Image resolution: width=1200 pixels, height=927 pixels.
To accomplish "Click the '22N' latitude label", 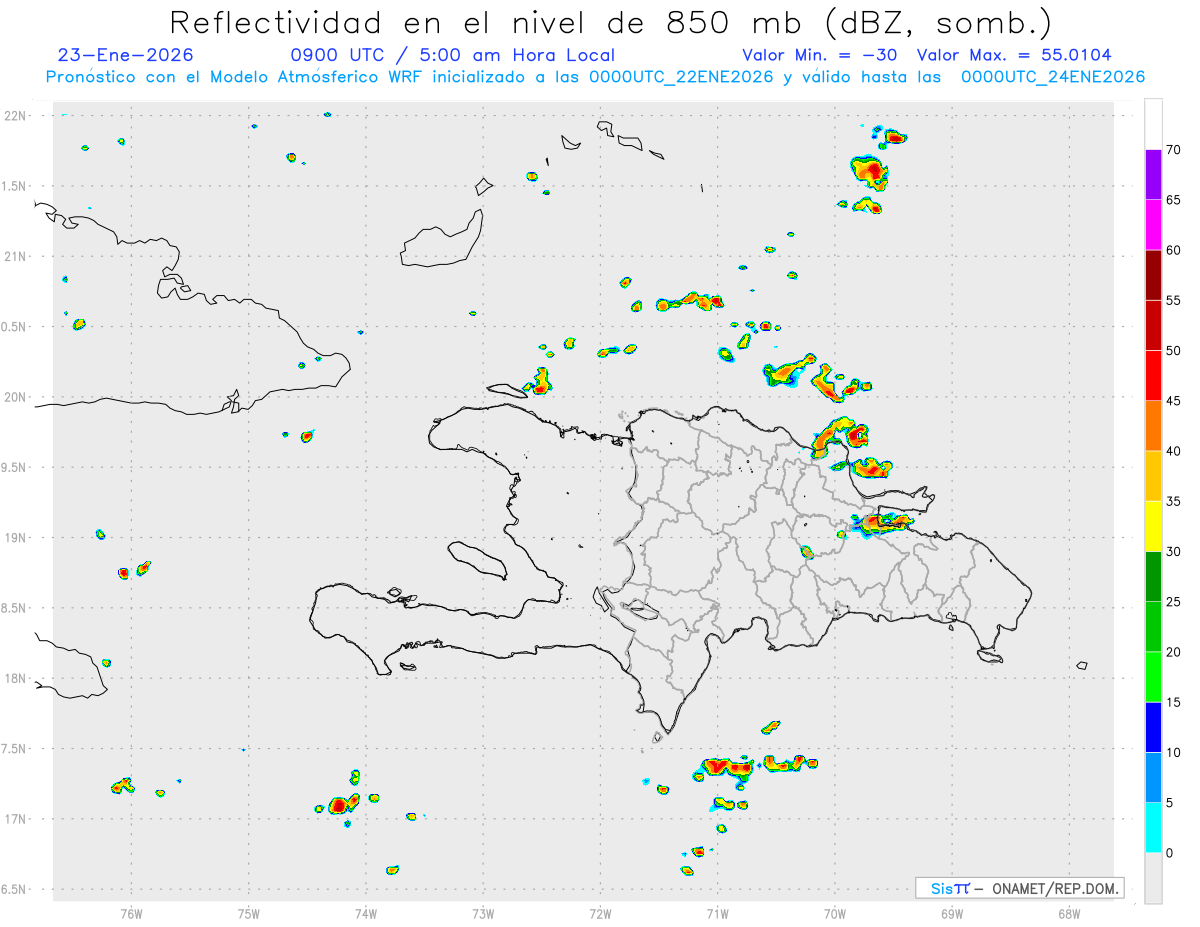I will tap(17, 116).
